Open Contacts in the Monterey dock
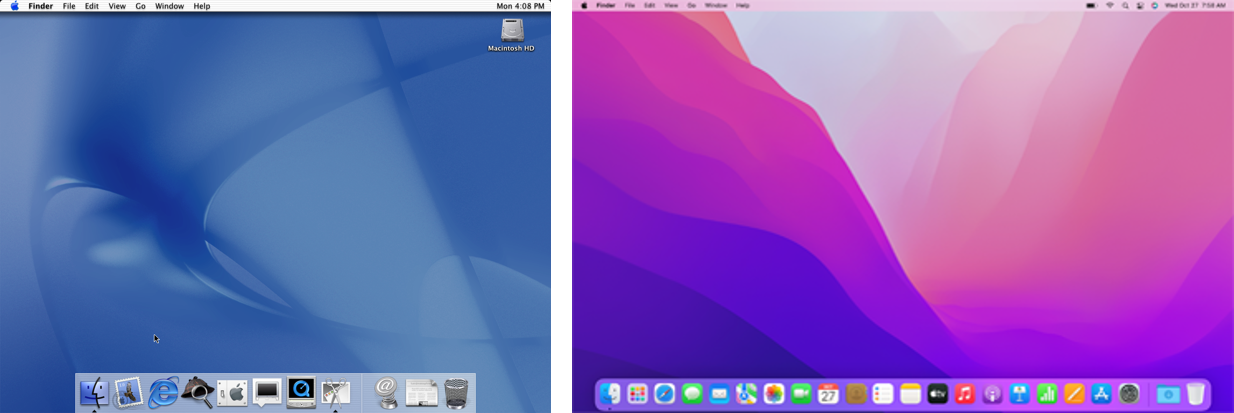 pyautogui.click(x=856, y=394)
